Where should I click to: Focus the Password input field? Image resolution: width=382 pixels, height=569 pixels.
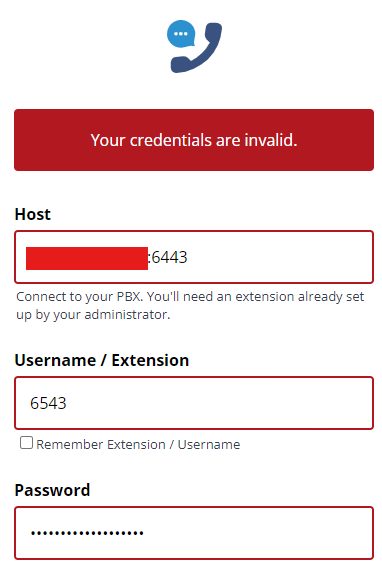194,533
